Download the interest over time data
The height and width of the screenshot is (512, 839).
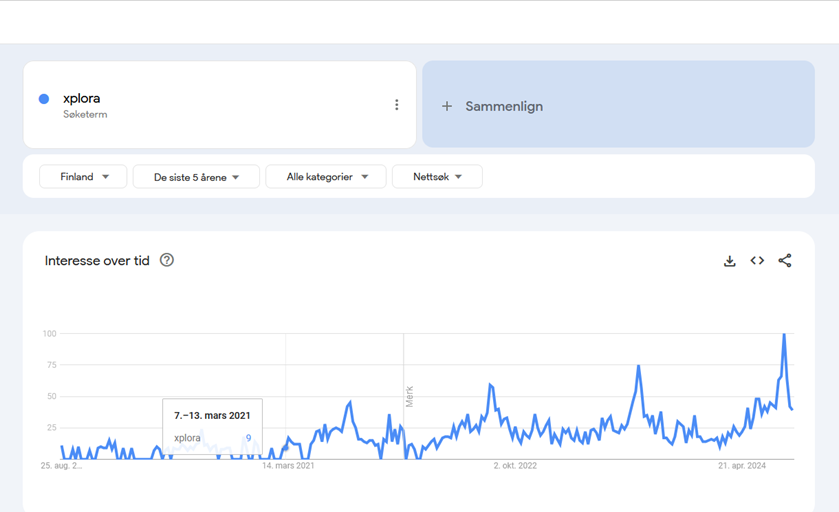point(729,261)
